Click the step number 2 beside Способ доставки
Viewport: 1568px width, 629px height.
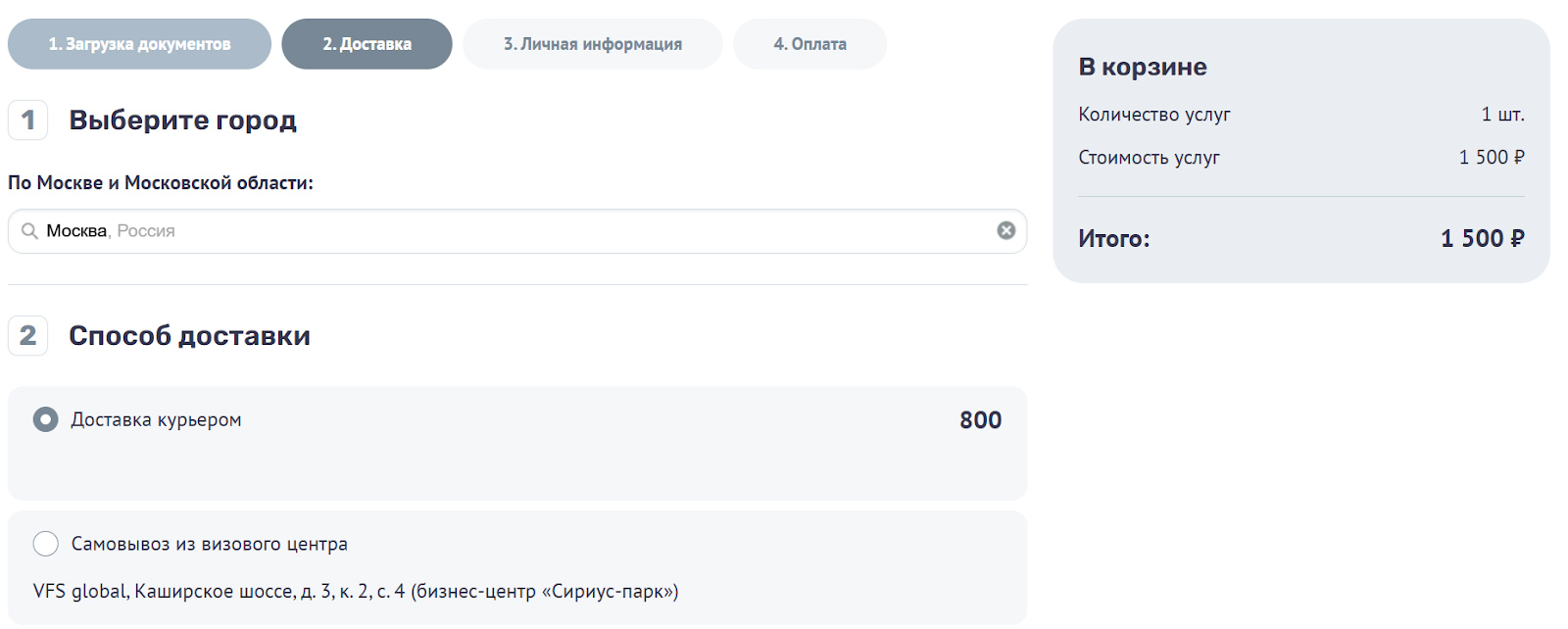(x=27, y=336)
